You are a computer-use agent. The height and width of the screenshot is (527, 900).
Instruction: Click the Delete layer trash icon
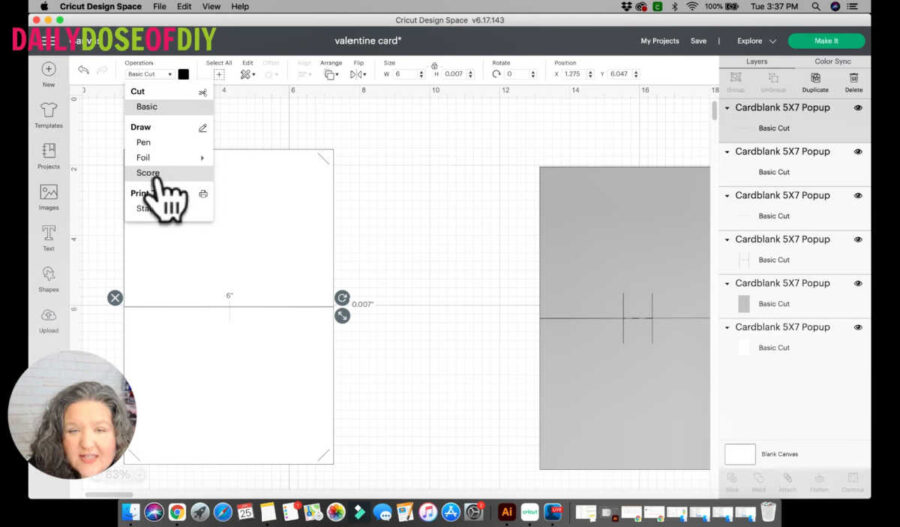(854, 78)
